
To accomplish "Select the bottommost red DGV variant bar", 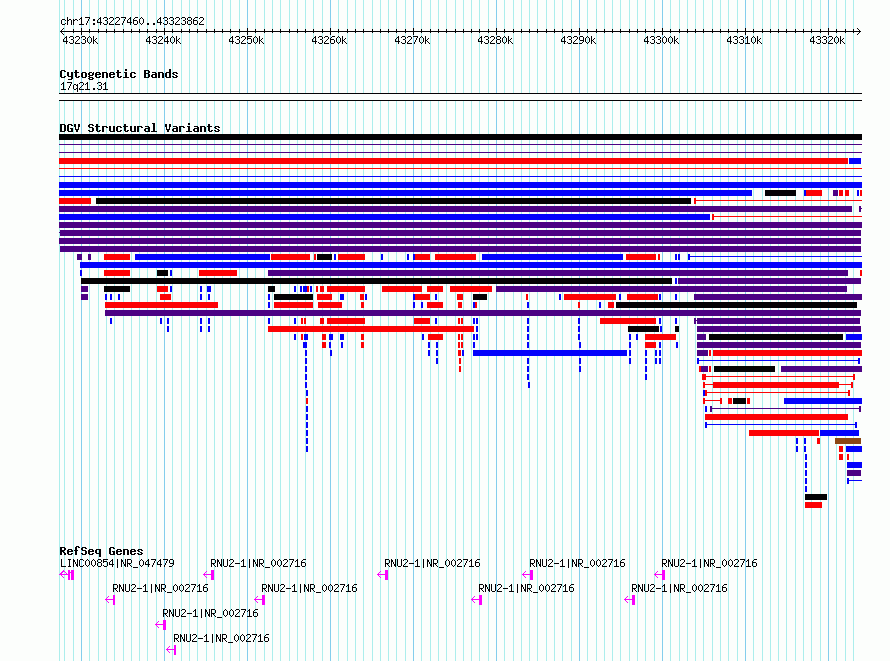I will [813, 505].
